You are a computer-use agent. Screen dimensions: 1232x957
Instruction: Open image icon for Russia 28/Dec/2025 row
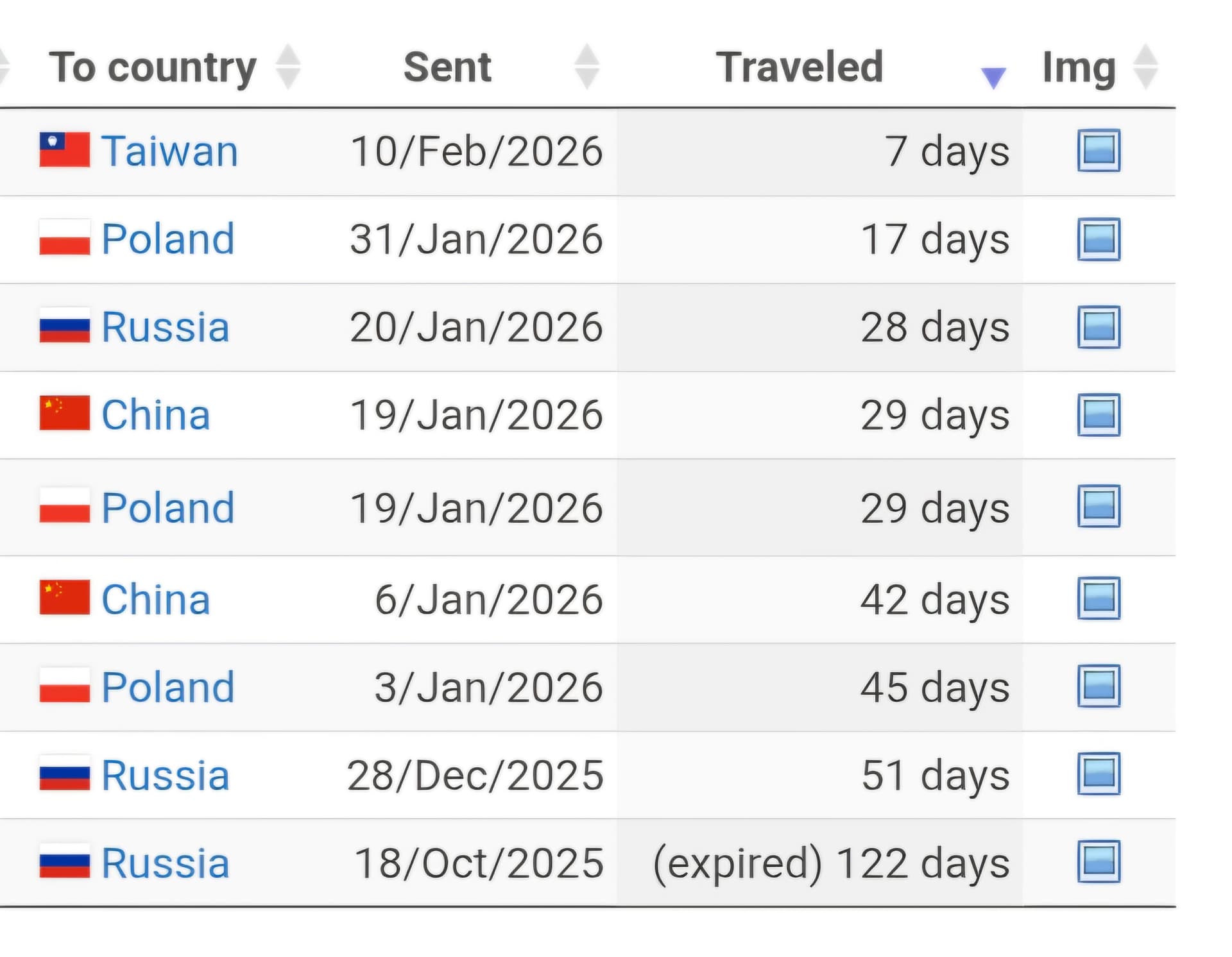pyautogui.click(x=1099, y=774)
